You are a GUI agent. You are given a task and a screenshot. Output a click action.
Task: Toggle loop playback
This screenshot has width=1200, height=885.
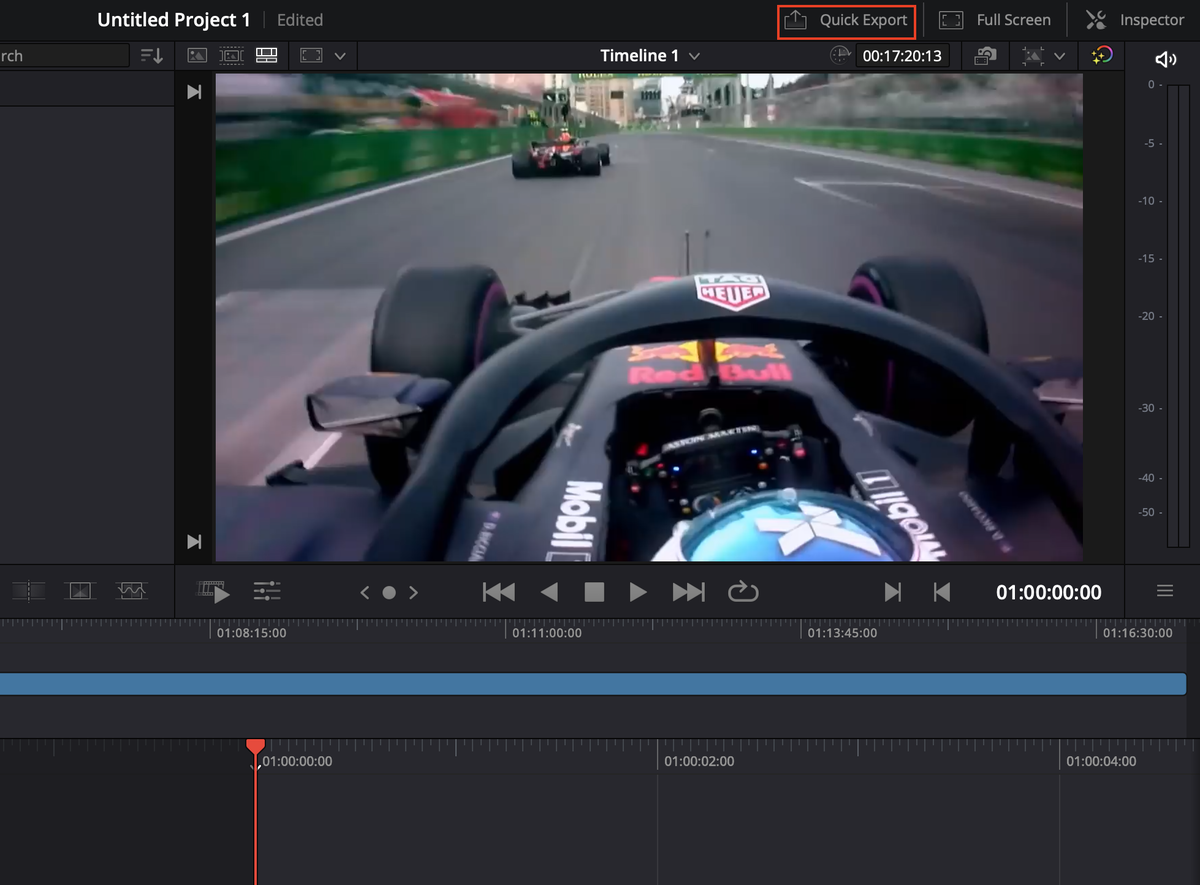click(x=743, y=592)
